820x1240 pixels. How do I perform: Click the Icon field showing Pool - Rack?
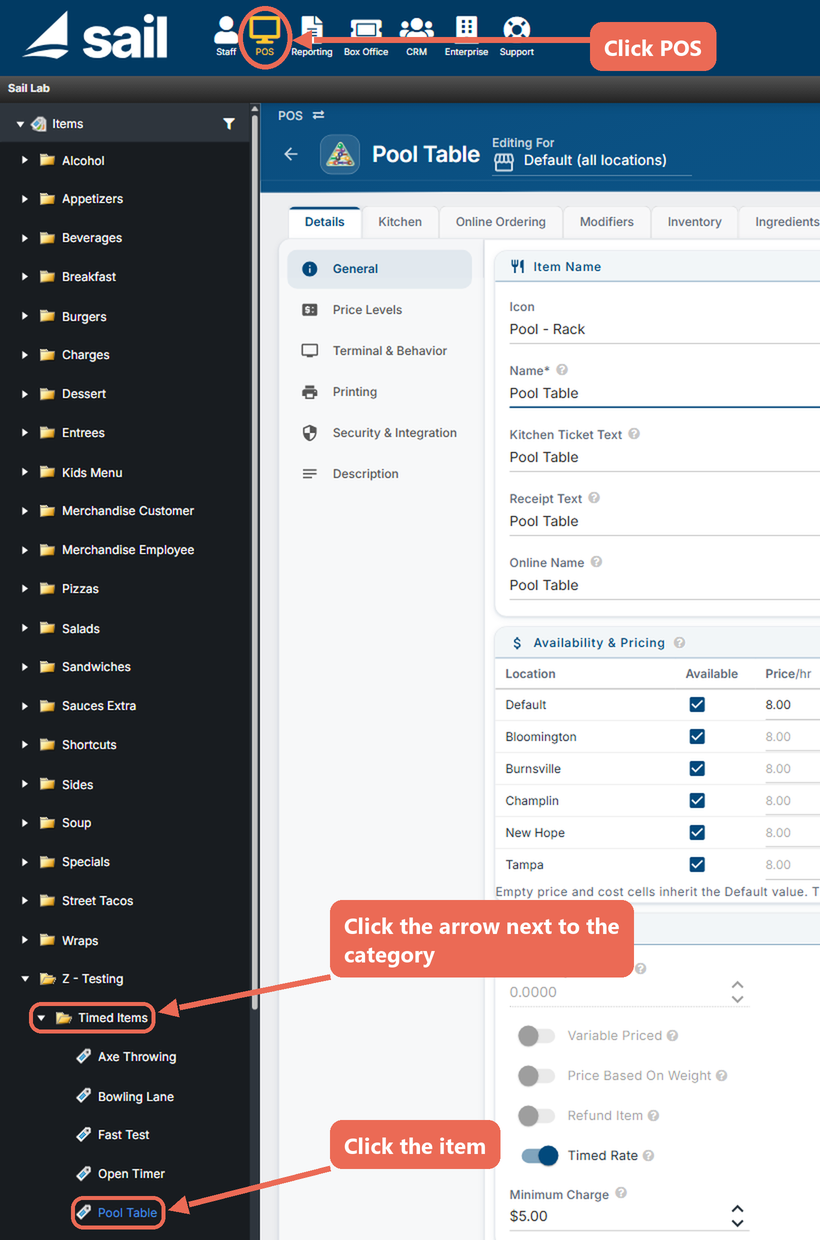pyautogui.click(x=664, y=330)
